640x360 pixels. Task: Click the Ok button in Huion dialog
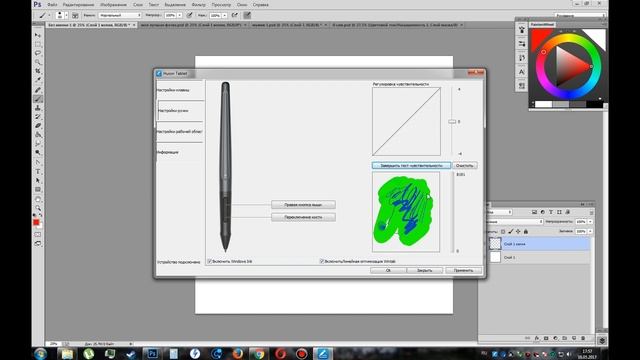pyautogui.click(x=388, y=270)
